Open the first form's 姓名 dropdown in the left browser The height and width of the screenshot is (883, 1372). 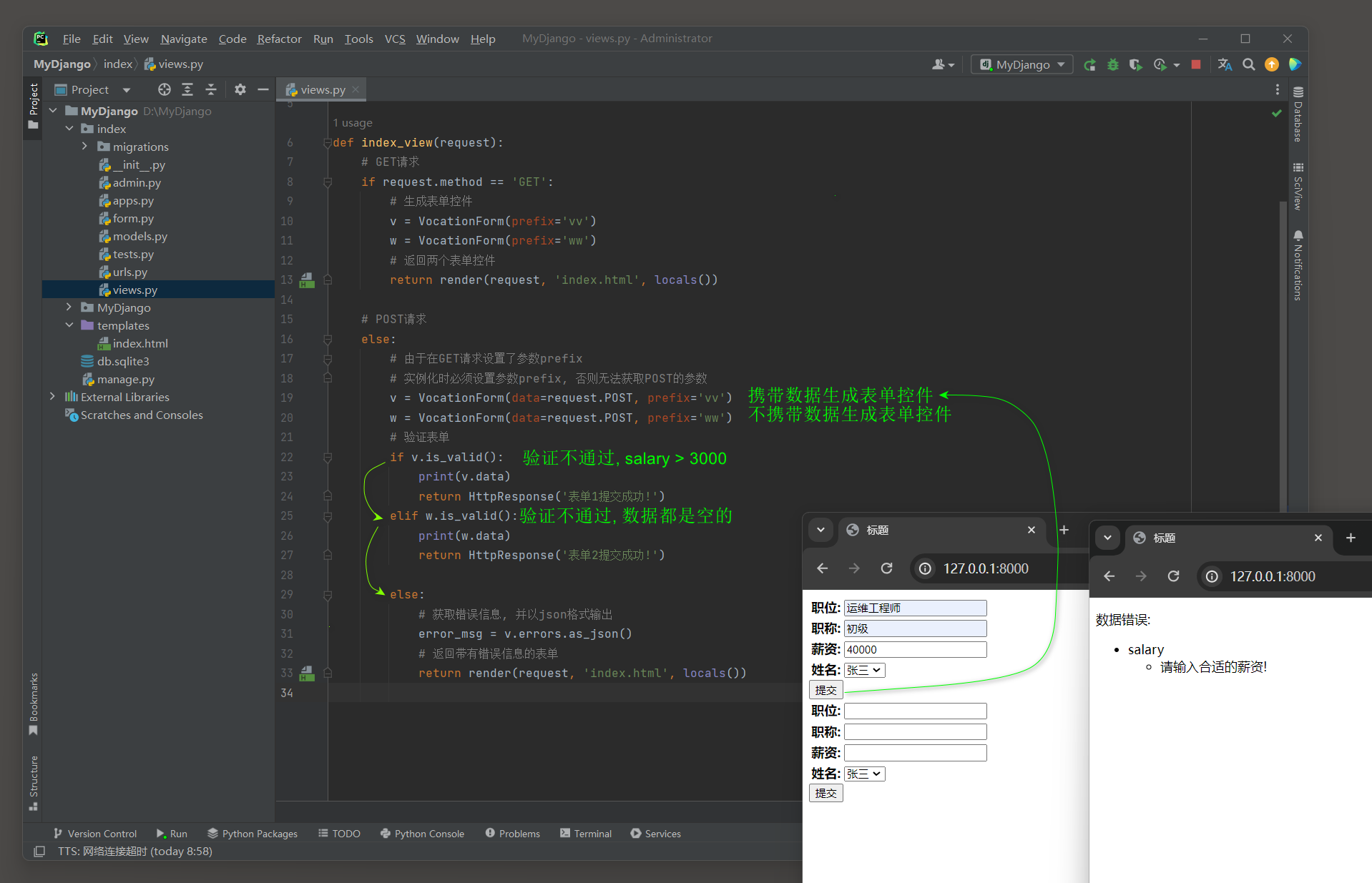pyautogui.click(x=865, y=670)
